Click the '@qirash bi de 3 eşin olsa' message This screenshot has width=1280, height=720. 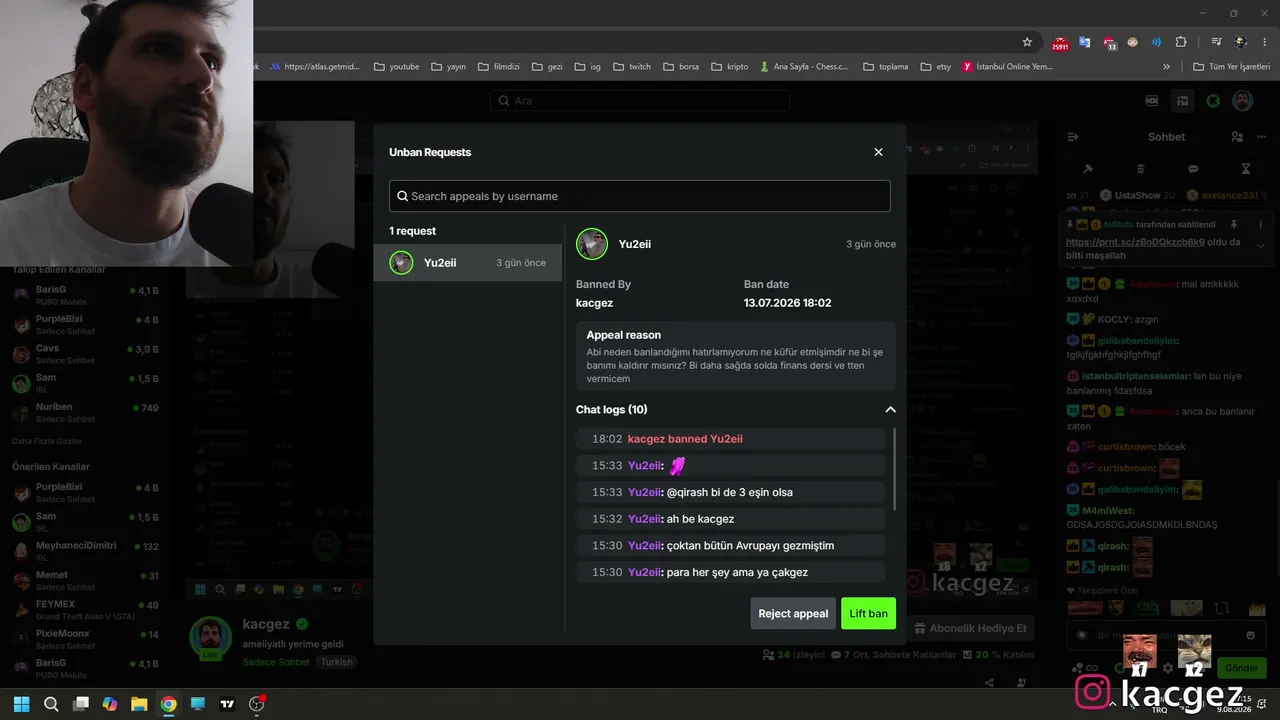point(729,492)
